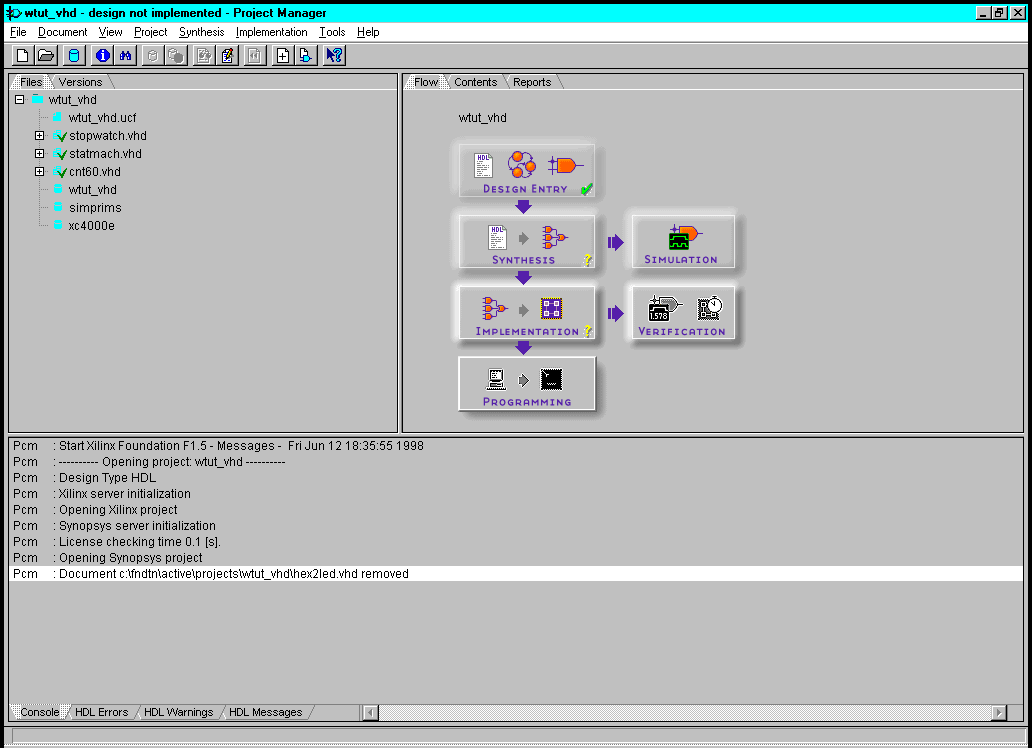Select the wtut_vhd library under cnt60.vhd
Screen dimensions: 1032x748
(92, 190)
